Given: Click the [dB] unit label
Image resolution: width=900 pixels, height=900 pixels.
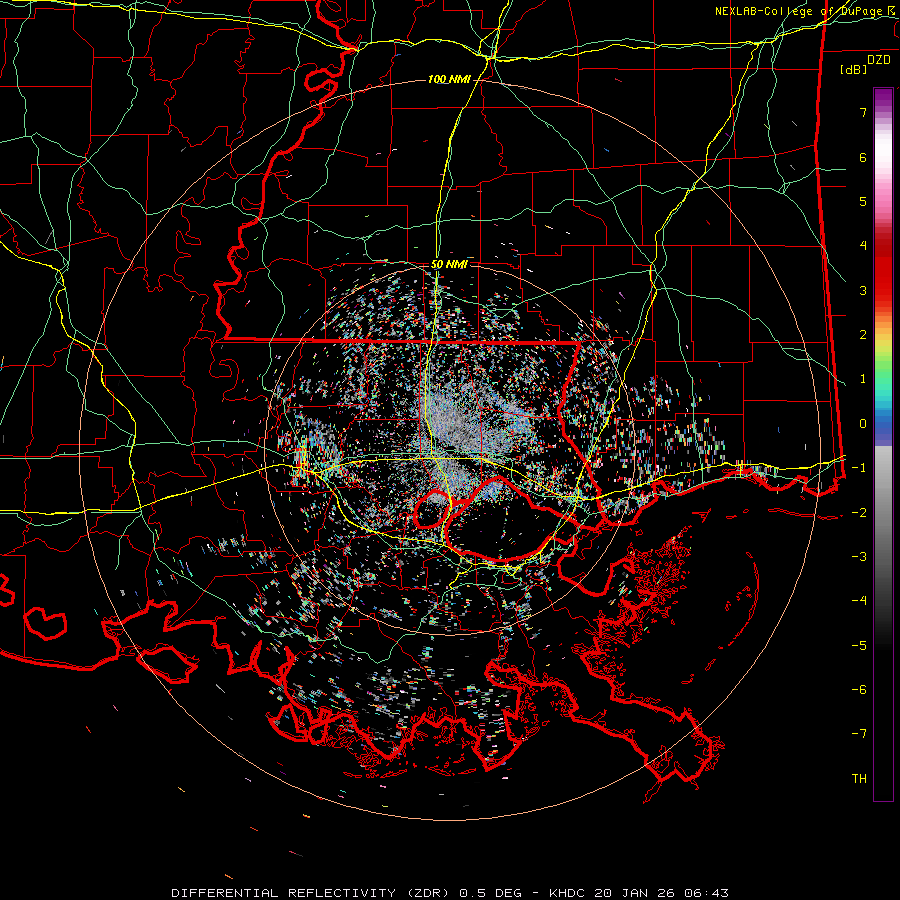Looking at the screenshot, I should tap(854, 69).
